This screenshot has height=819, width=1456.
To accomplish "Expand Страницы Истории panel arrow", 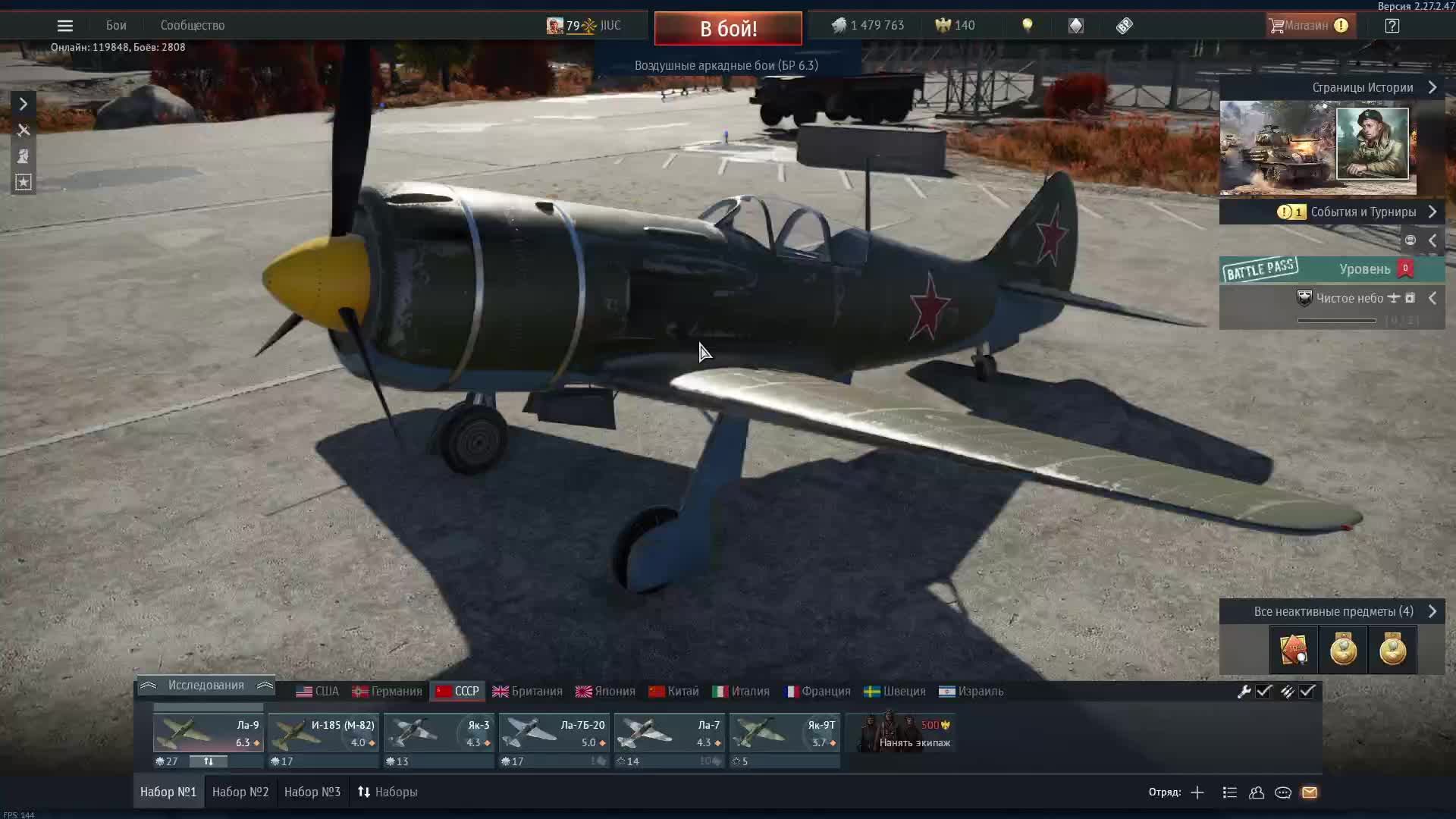I will click(x=1432, y=88).
